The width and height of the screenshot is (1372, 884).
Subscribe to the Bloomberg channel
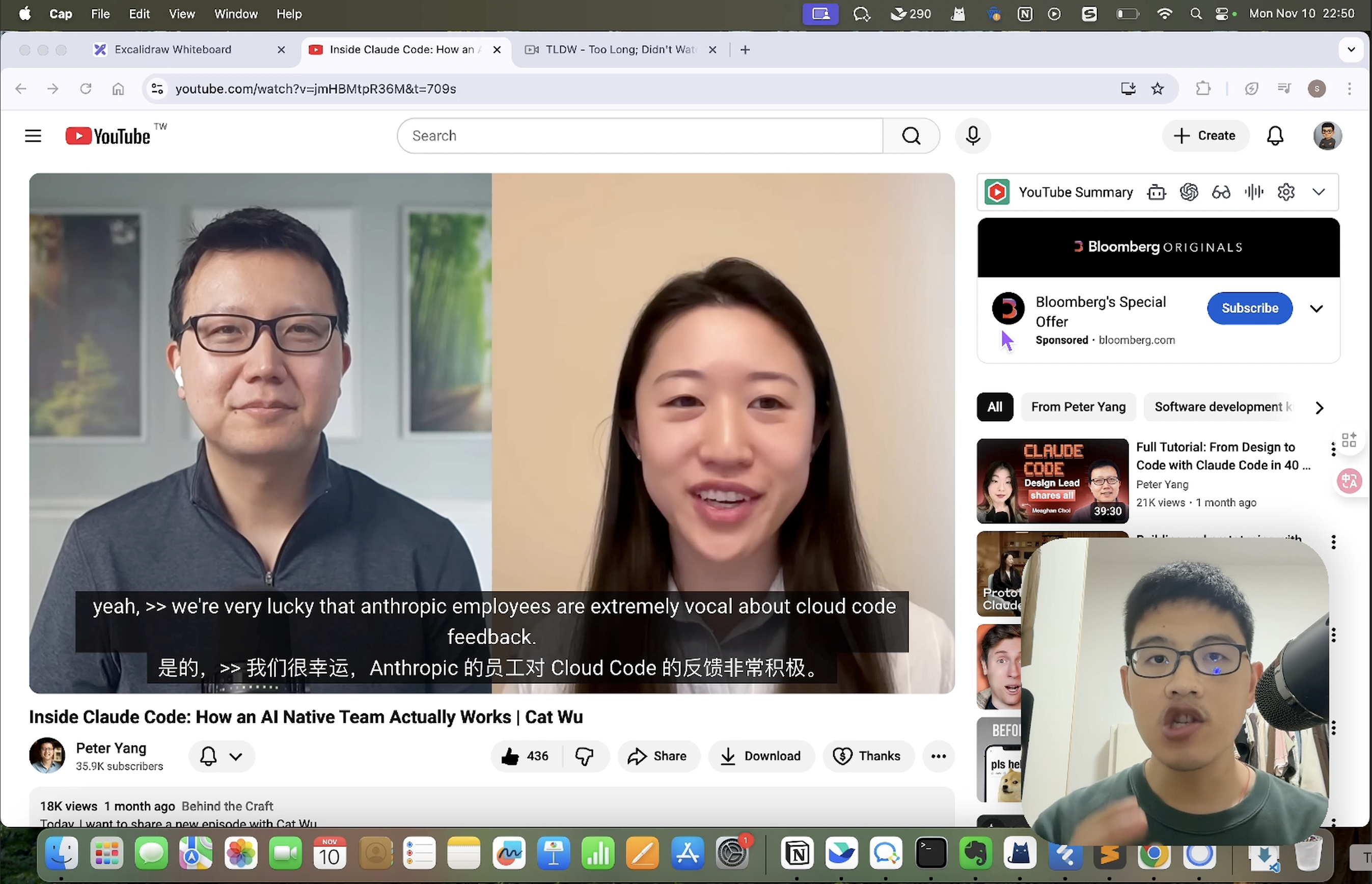(1249, 308)
